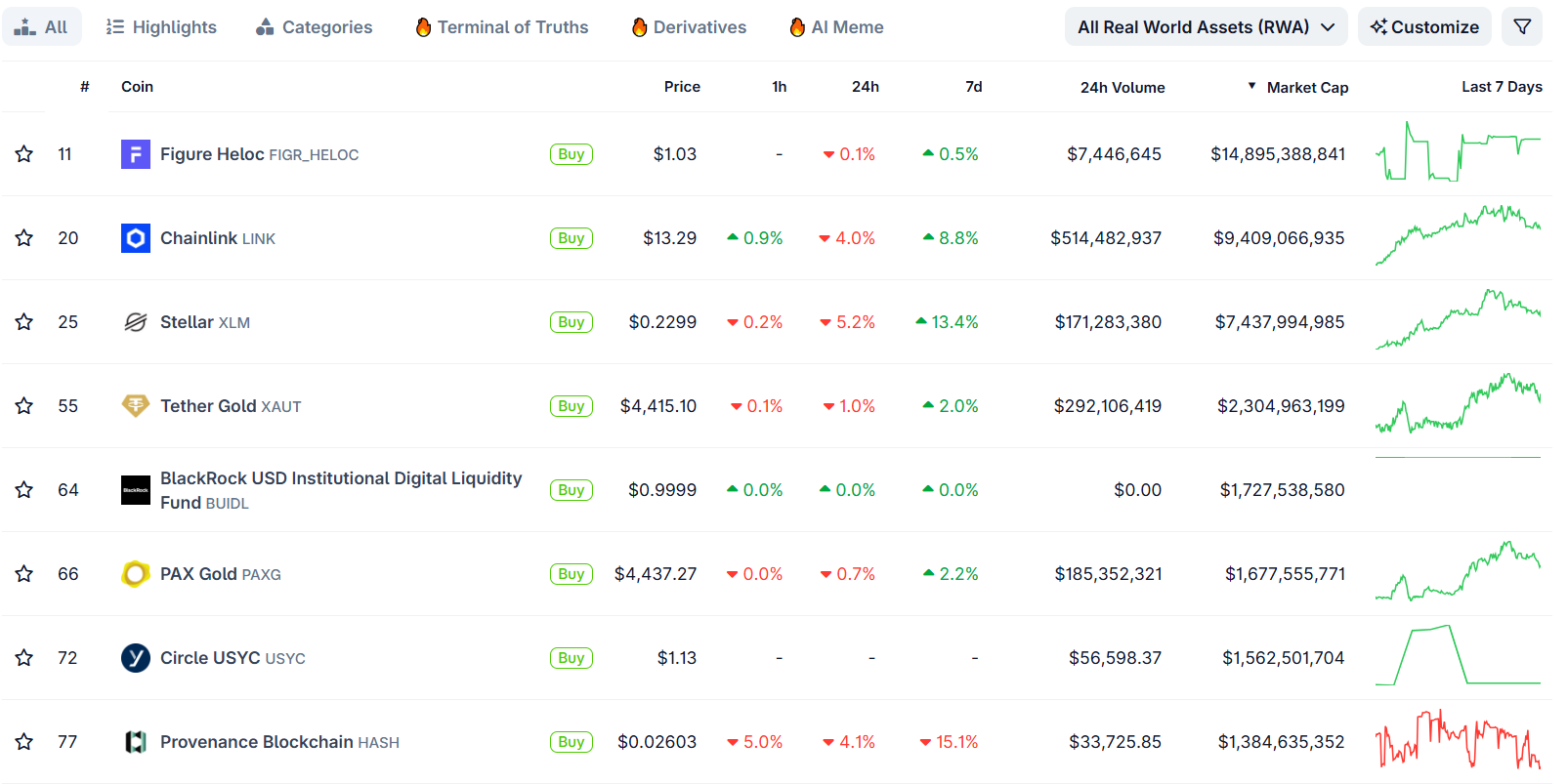Sort by Market Cap column header
This screenshot has height=784, width=1568.
tap(1306, 87)
